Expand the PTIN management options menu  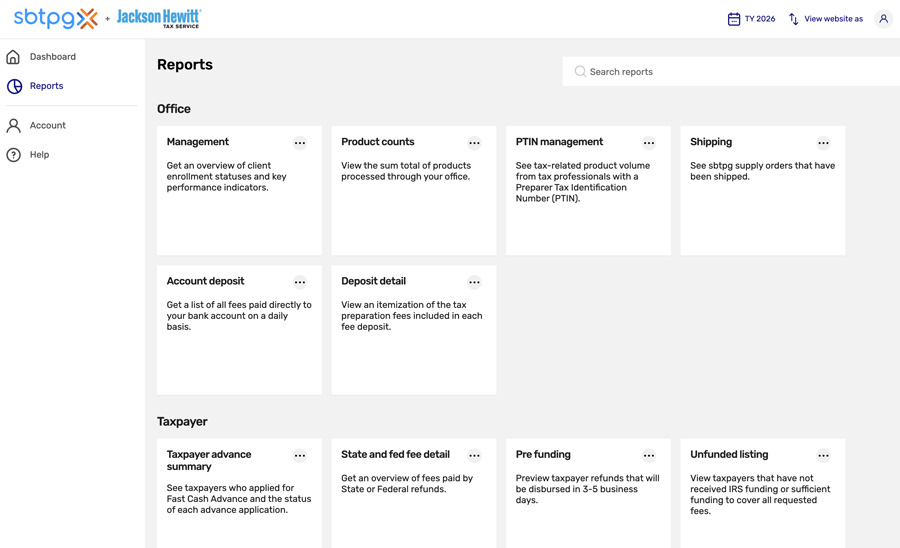649,143
